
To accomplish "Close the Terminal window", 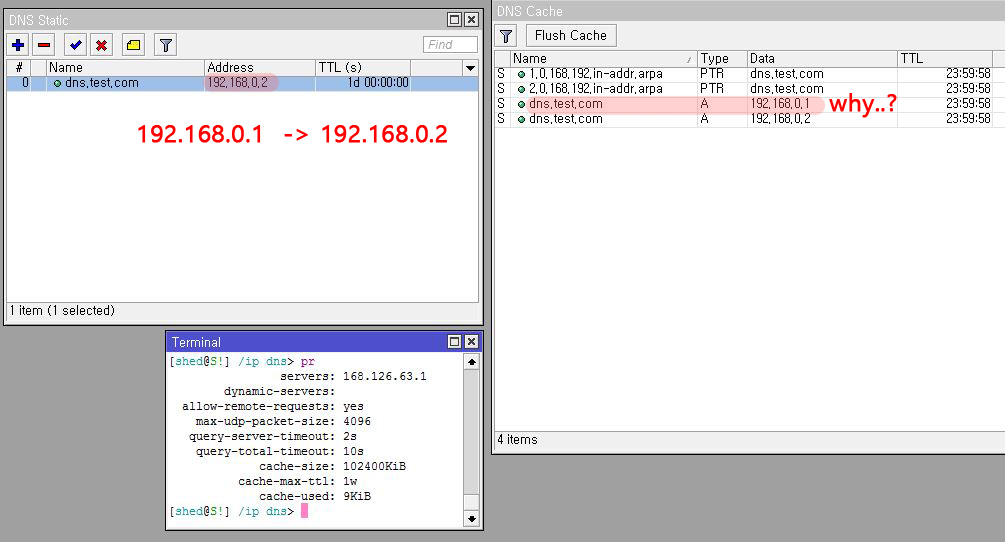I will point(471,341).
